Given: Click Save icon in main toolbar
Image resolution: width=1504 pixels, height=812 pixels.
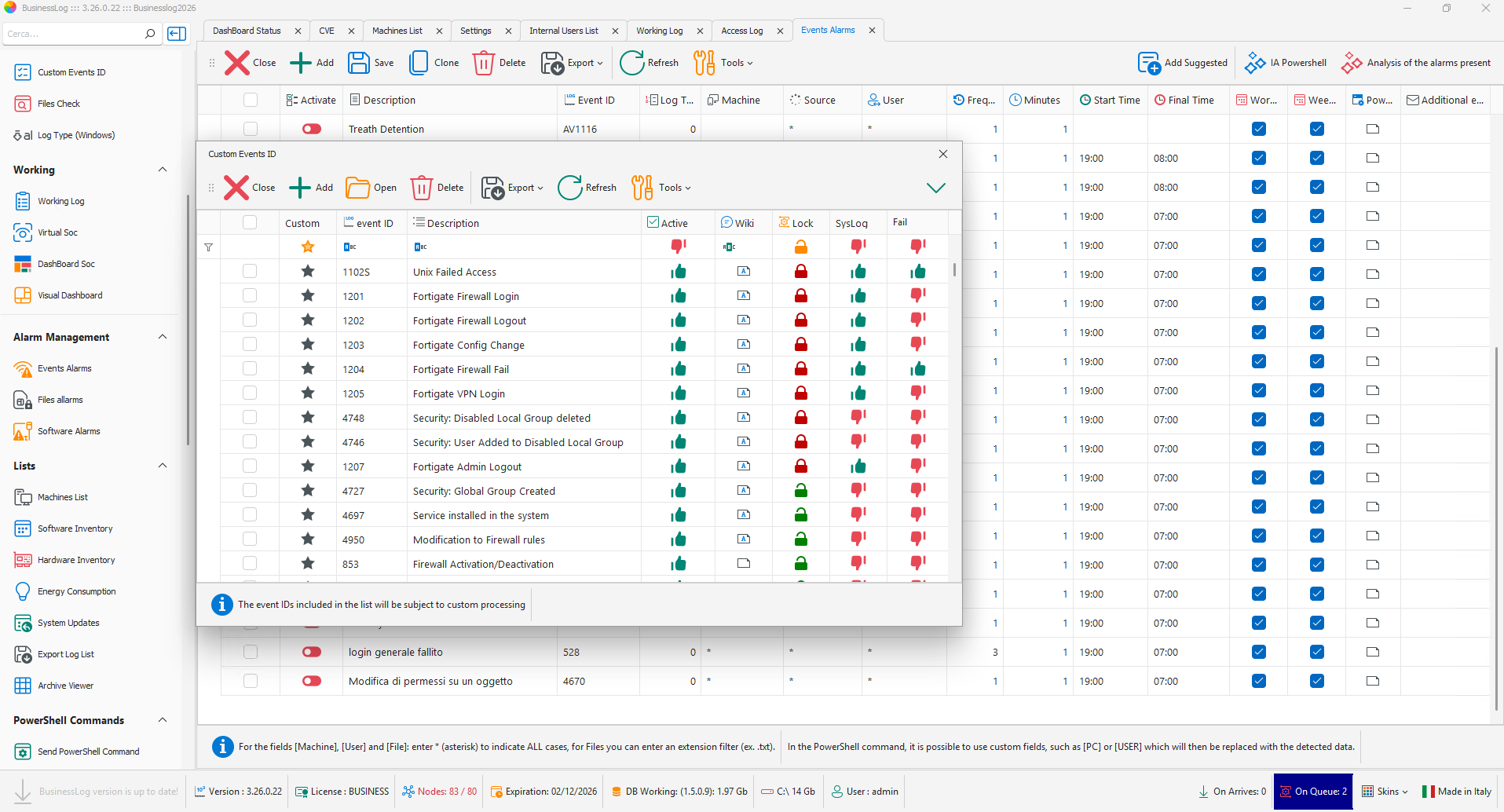Looking at the screenshot, I should point(359,63).
